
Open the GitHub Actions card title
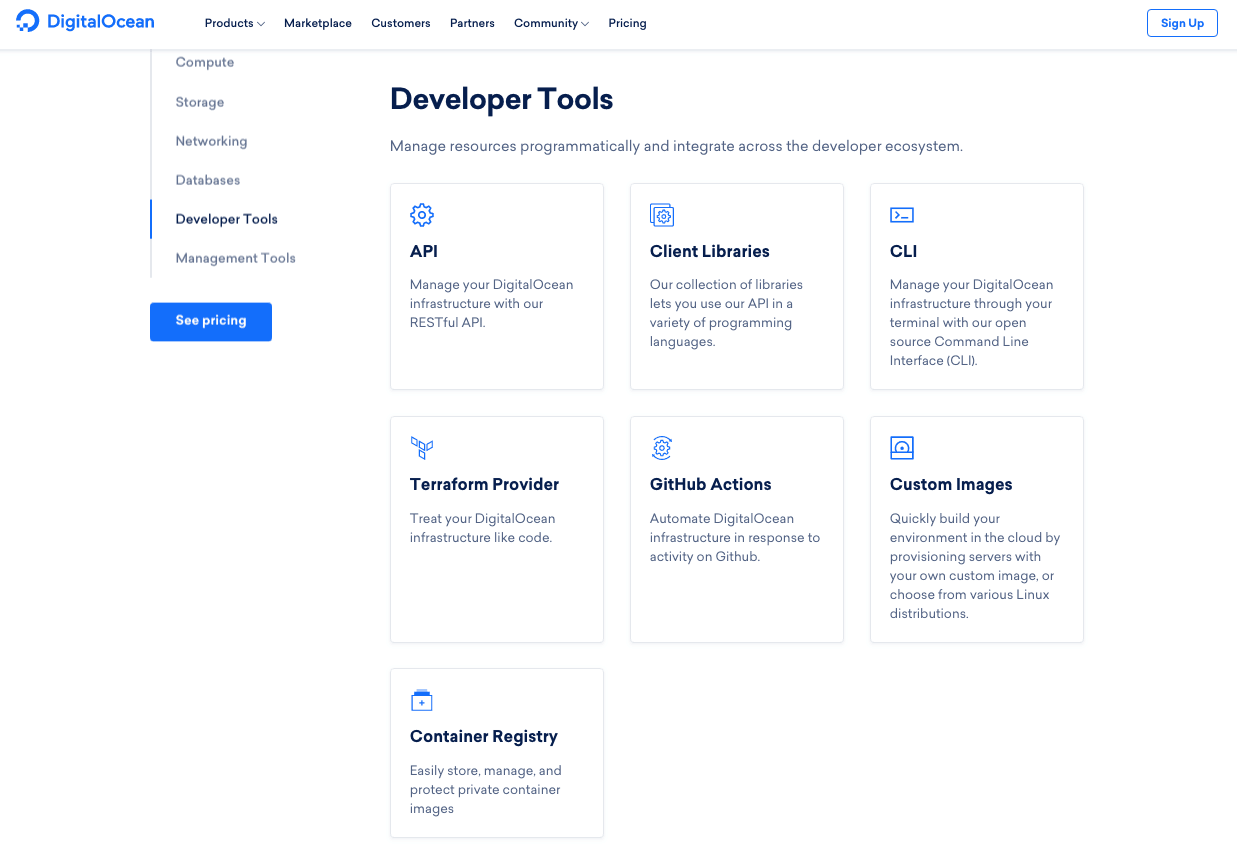click(711, 484)
